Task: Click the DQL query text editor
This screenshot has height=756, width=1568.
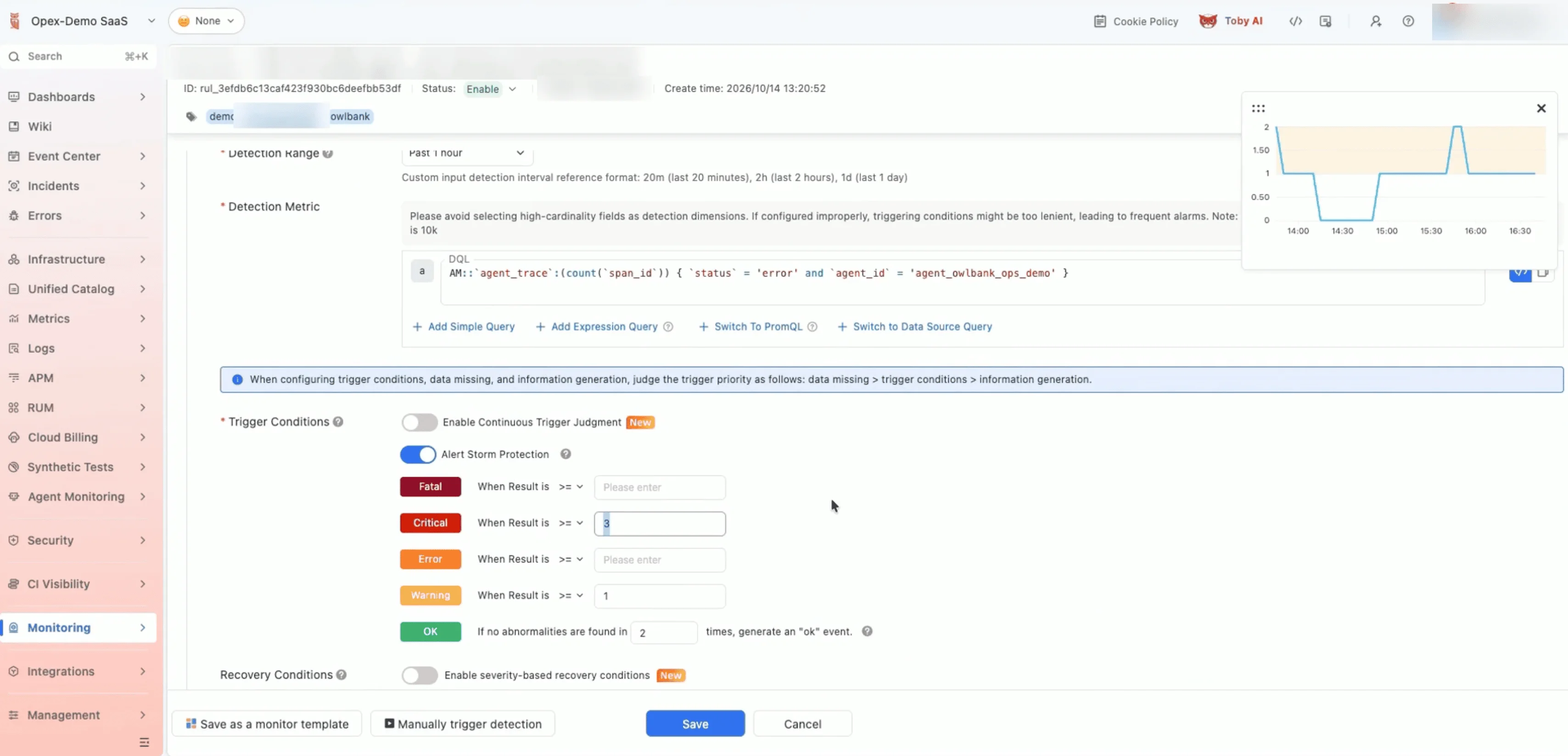Action: [963, 282]
